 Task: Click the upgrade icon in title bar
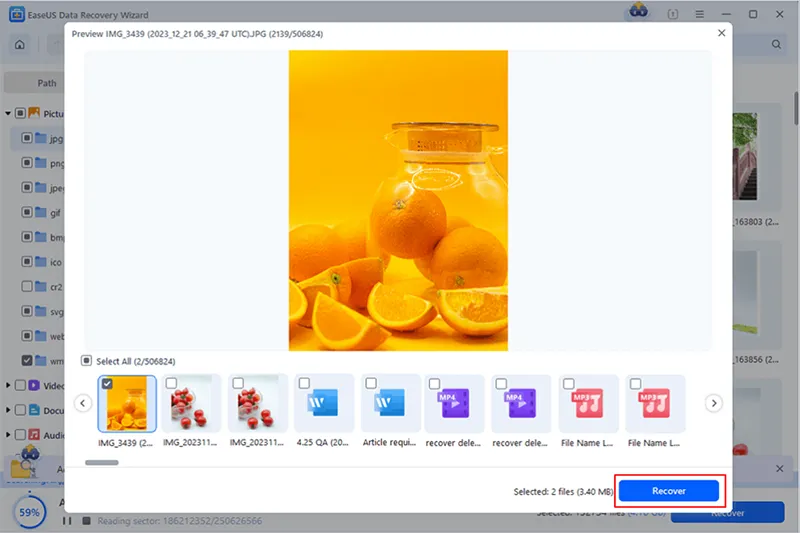pos(673,14)
